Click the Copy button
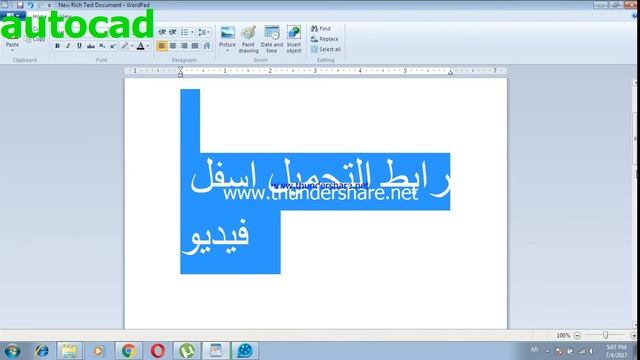Viewport: 640px width, 360px height. coord(35,40)
